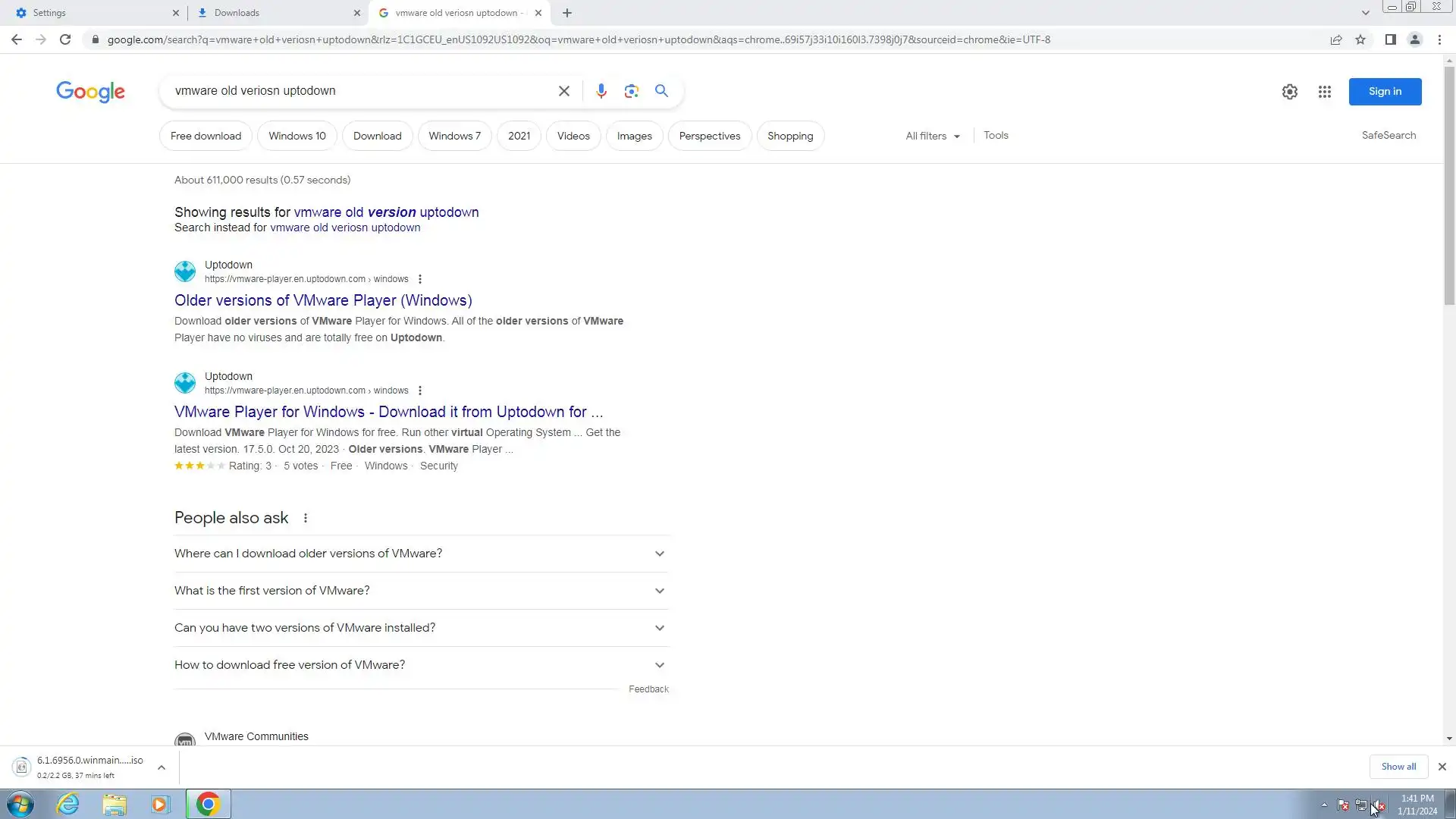This screenshot has height=819, width=1456.
Task: Click the voice search microphone icon
Action: 601,91
